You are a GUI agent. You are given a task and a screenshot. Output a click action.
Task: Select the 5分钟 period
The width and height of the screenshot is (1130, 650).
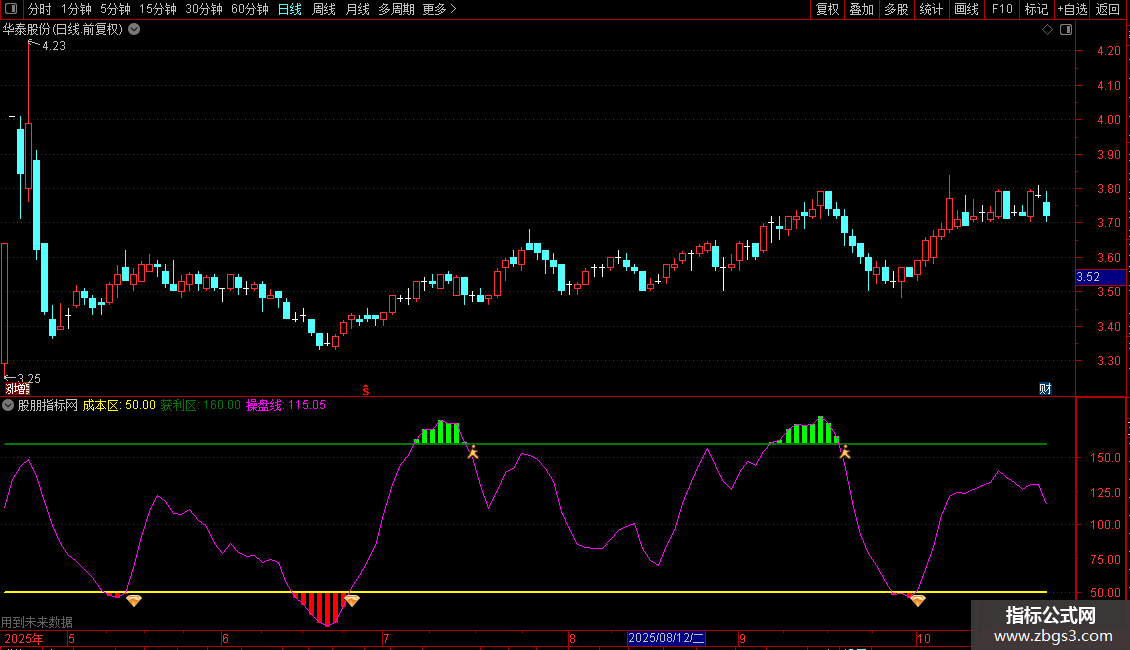click(115, 9)
